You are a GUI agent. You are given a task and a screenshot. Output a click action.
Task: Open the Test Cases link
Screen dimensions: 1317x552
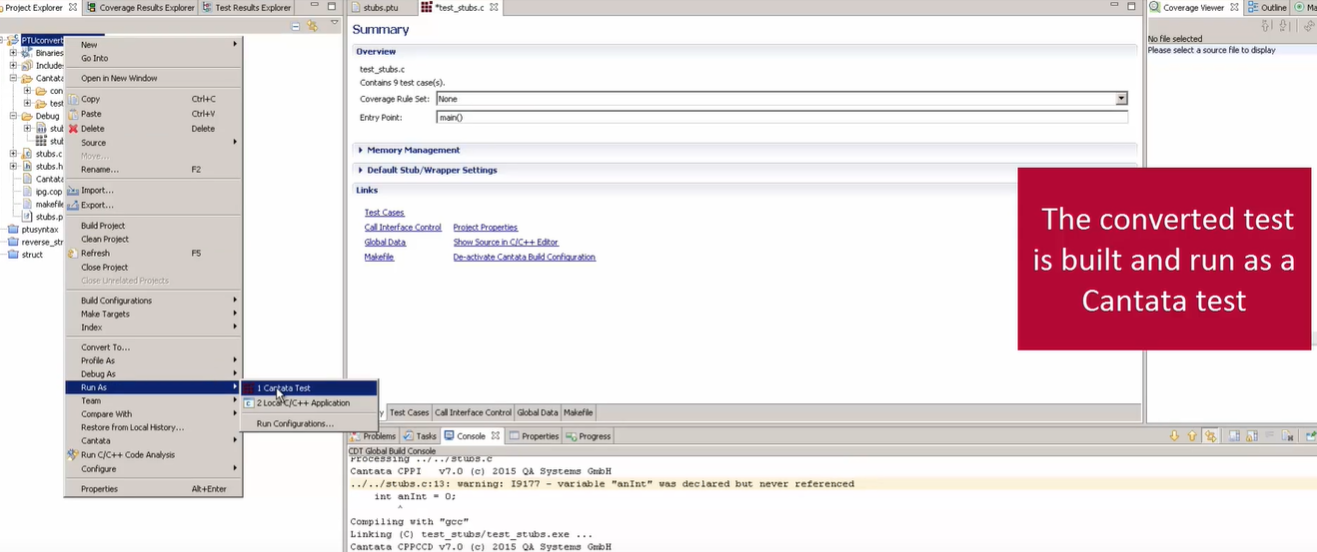(384, 213)
